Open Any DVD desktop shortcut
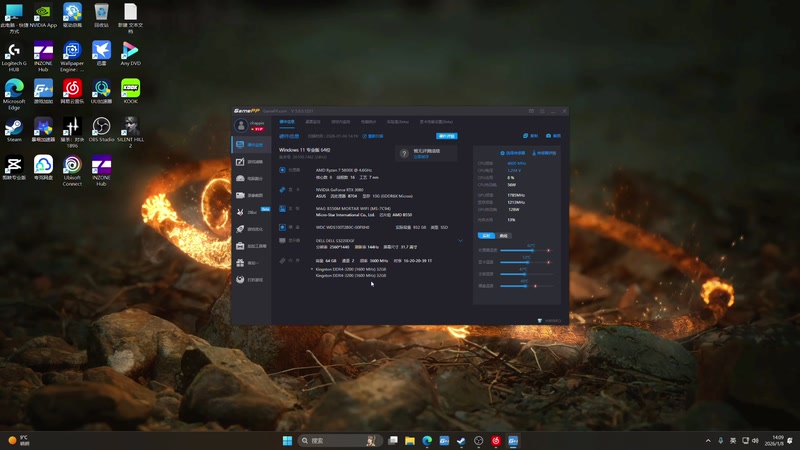 click(131, 54)
